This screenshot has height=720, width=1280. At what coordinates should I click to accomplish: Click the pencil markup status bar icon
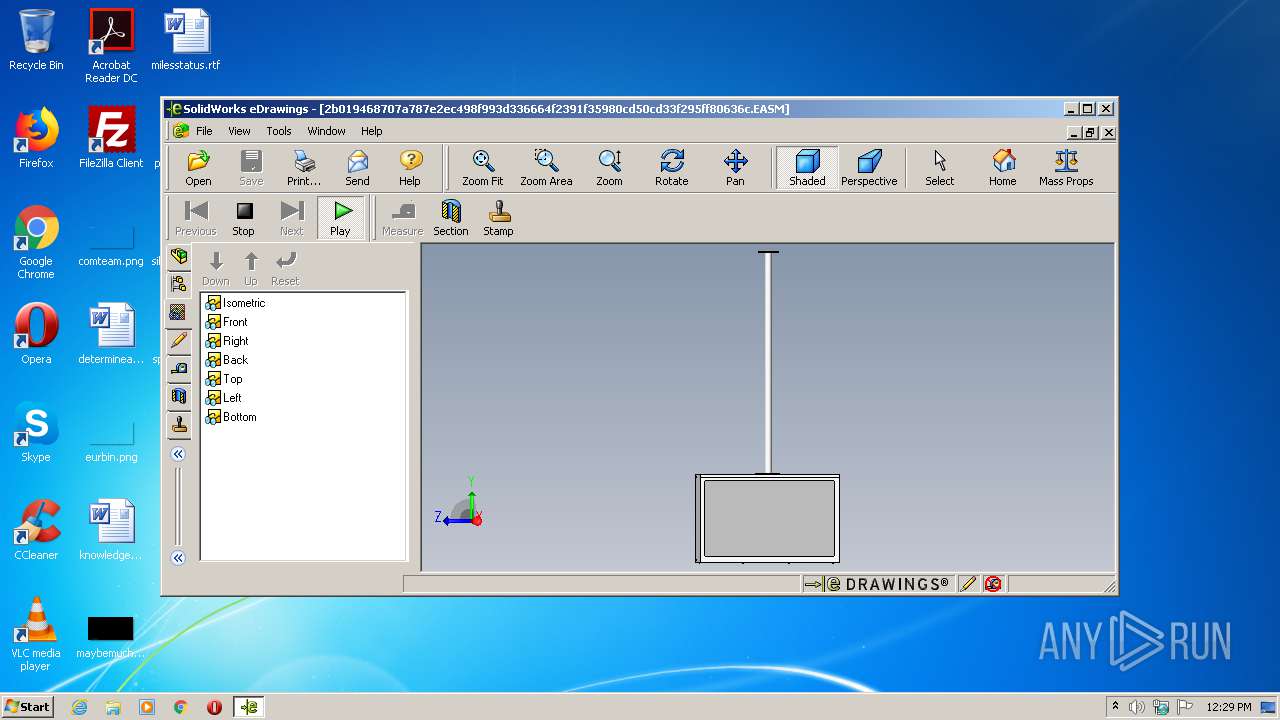[x=967, y=584]
